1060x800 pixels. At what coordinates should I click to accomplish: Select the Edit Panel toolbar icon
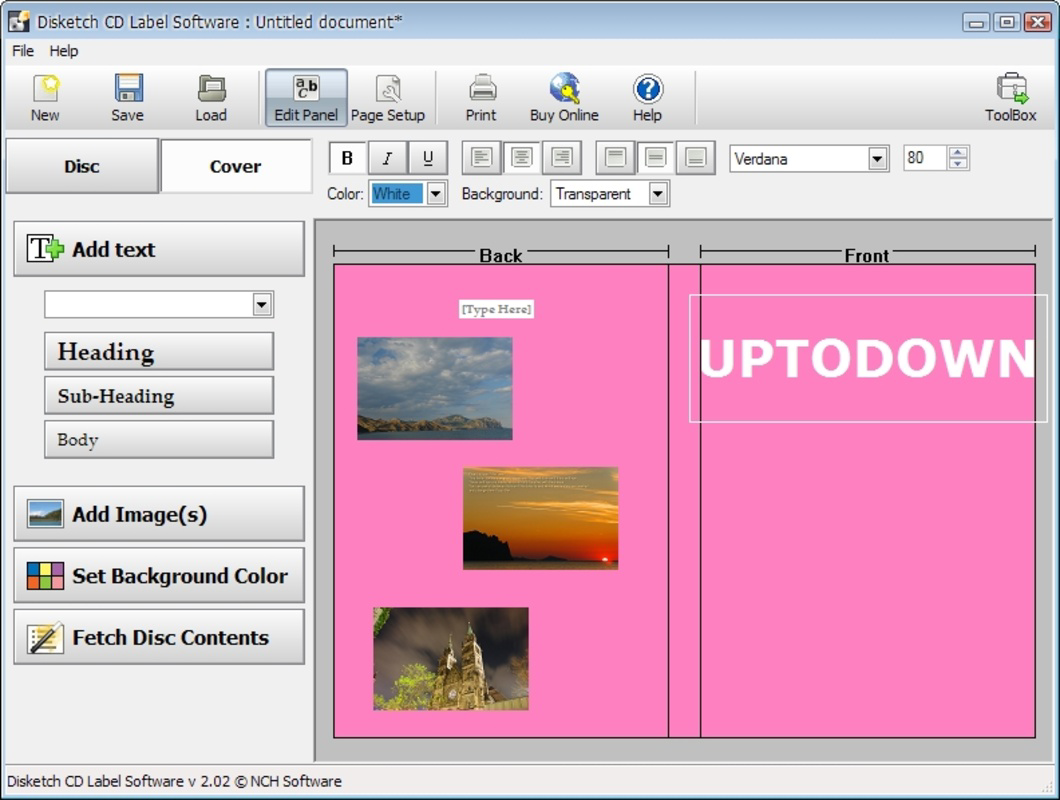click(304, 95)
